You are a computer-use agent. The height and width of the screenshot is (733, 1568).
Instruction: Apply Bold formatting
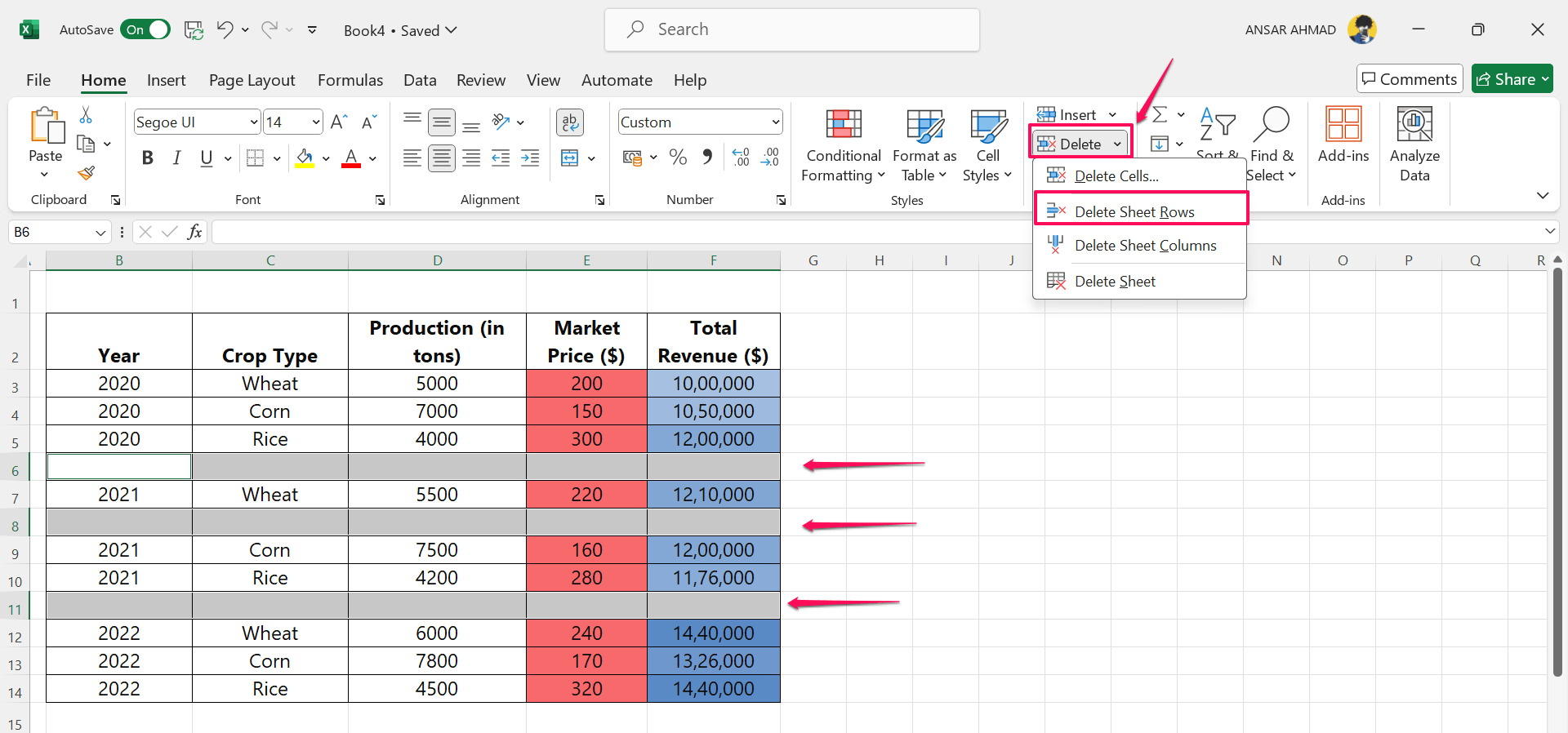[147, 158]
